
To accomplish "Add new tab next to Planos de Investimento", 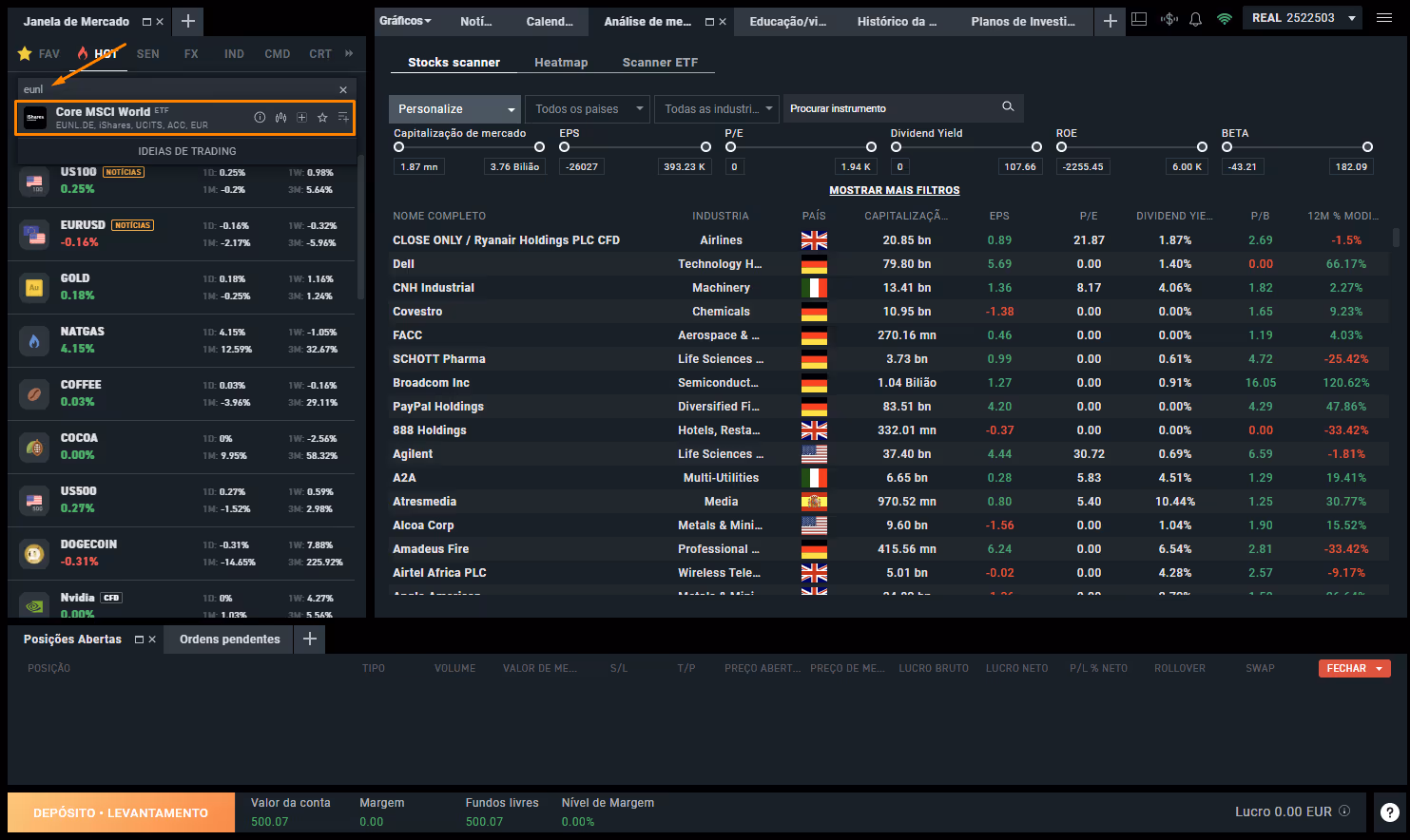I will 1110,21.
